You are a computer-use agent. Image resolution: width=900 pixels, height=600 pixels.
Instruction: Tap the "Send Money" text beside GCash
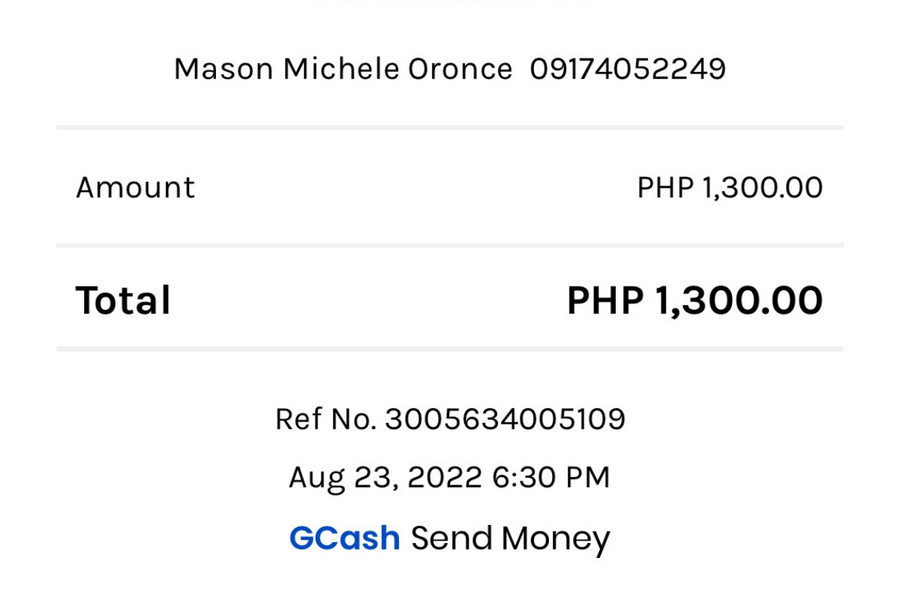(x=510, y=538)
